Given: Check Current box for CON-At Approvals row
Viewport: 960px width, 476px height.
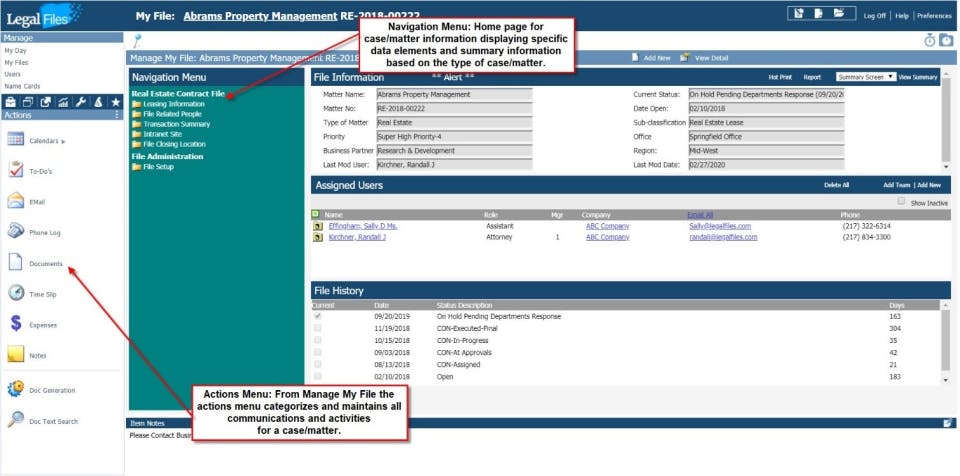Looking at the screenshot, I should [x=318, y=352].
